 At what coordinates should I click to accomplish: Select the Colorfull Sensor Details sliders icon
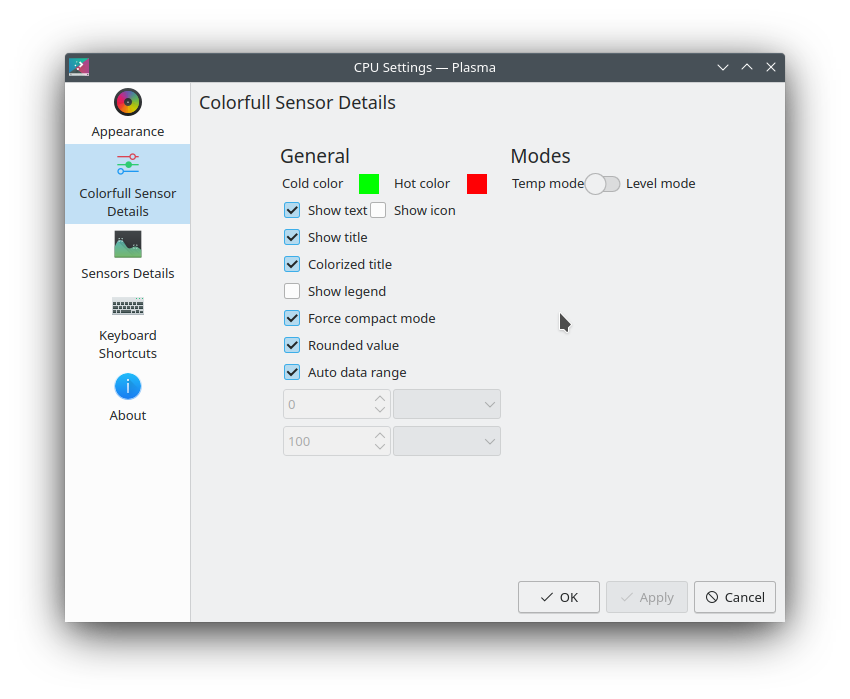coord(127,164)
